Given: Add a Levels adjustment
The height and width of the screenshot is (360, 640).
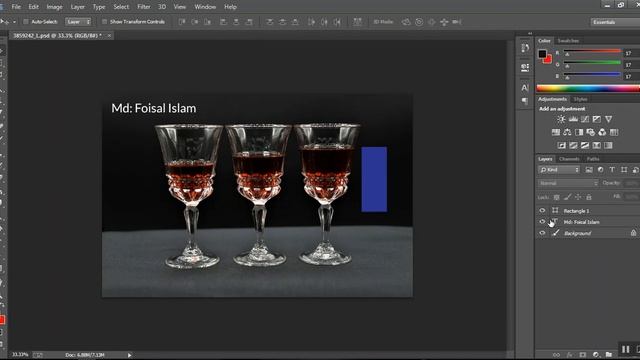Looking at the screenshot, I should click(x=573, y=119).
